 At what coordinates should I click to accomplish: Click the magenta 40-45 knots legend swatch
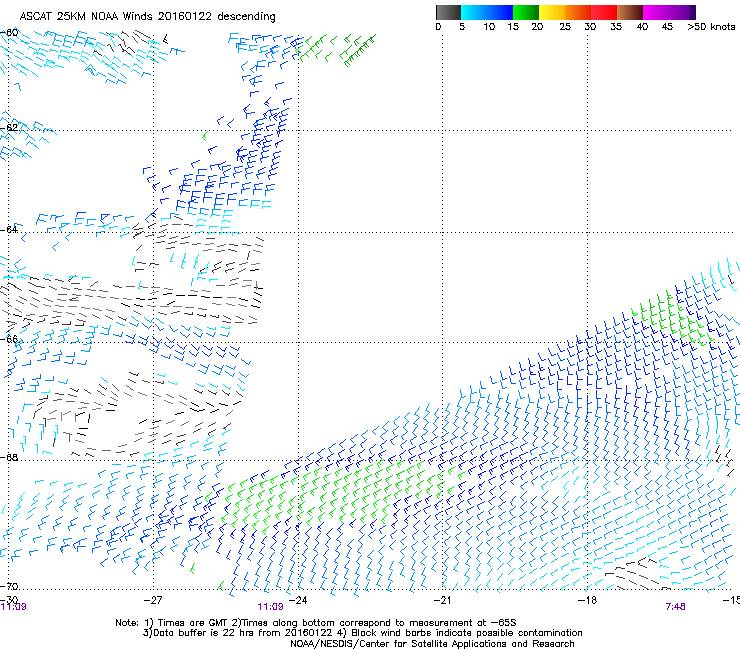tap(656, 12)
